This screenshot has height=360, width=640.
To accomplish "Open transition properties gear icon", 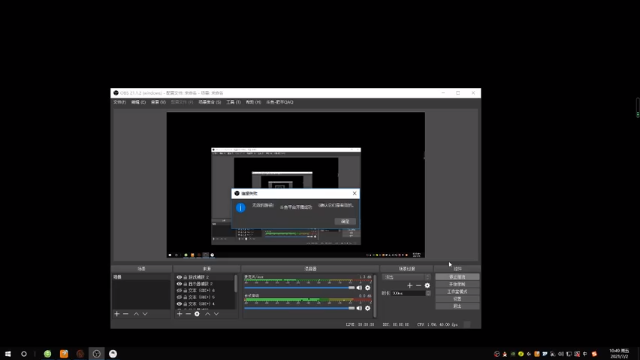I will click(x=427, y=285).
